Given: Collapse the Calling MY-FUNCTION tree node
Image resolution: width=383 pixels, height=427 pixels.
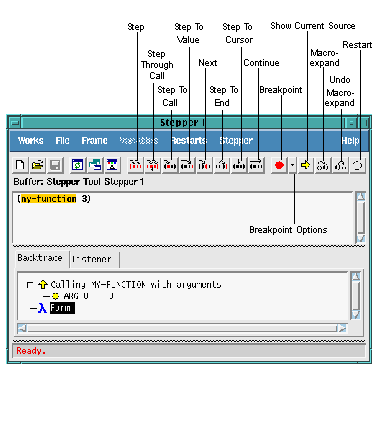Looking at the screenshot, I should 30,285.
